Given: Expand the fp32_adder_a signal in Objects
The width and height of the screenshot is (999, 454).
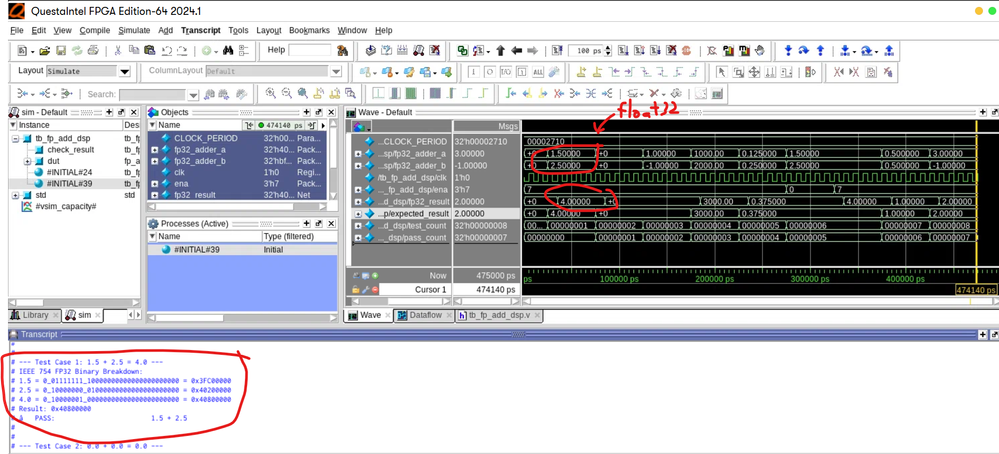Looking at the screenshot, I should [155, 149].
